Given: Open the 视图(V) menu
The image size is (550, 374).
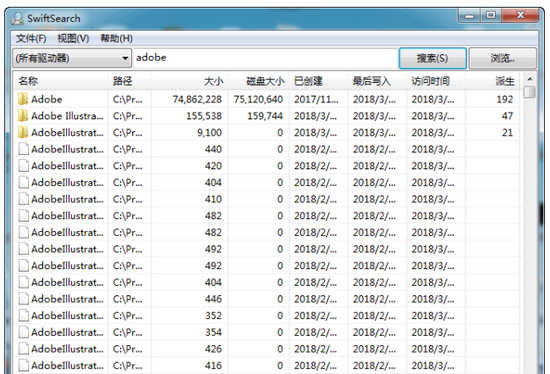Looking at the screenshot, I should pyautogui.click(x=73, y=38).
